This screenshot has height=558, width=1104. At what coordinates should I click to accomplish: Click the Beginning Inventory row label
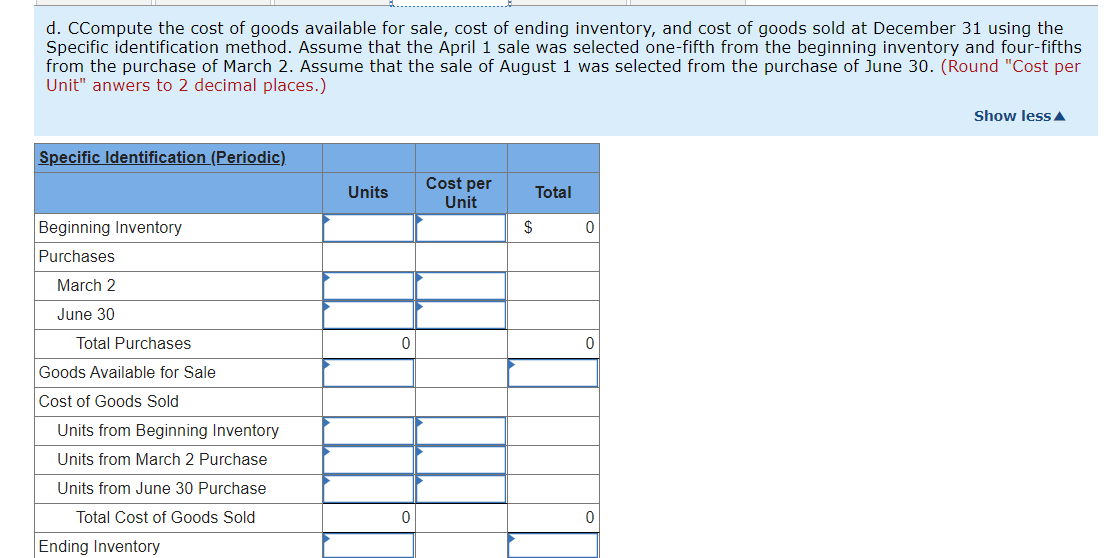click(110, 228)
